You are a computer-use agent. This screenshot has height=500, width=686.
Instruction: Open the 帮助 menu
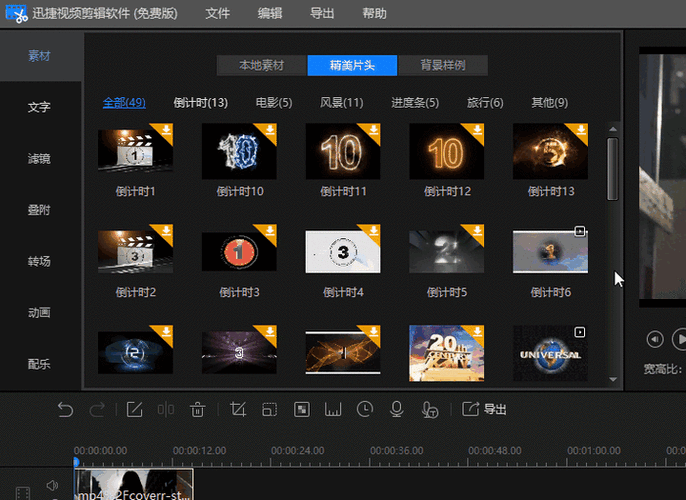[x=374, y=14]
